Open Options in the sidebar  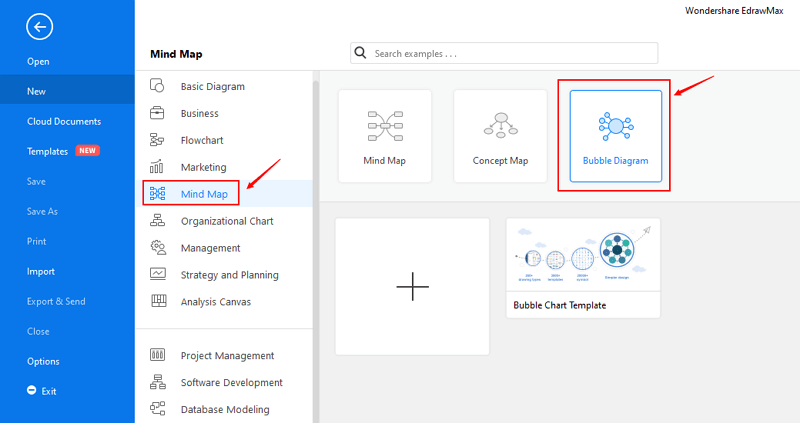pyautogui.click(x=43, y=361)
